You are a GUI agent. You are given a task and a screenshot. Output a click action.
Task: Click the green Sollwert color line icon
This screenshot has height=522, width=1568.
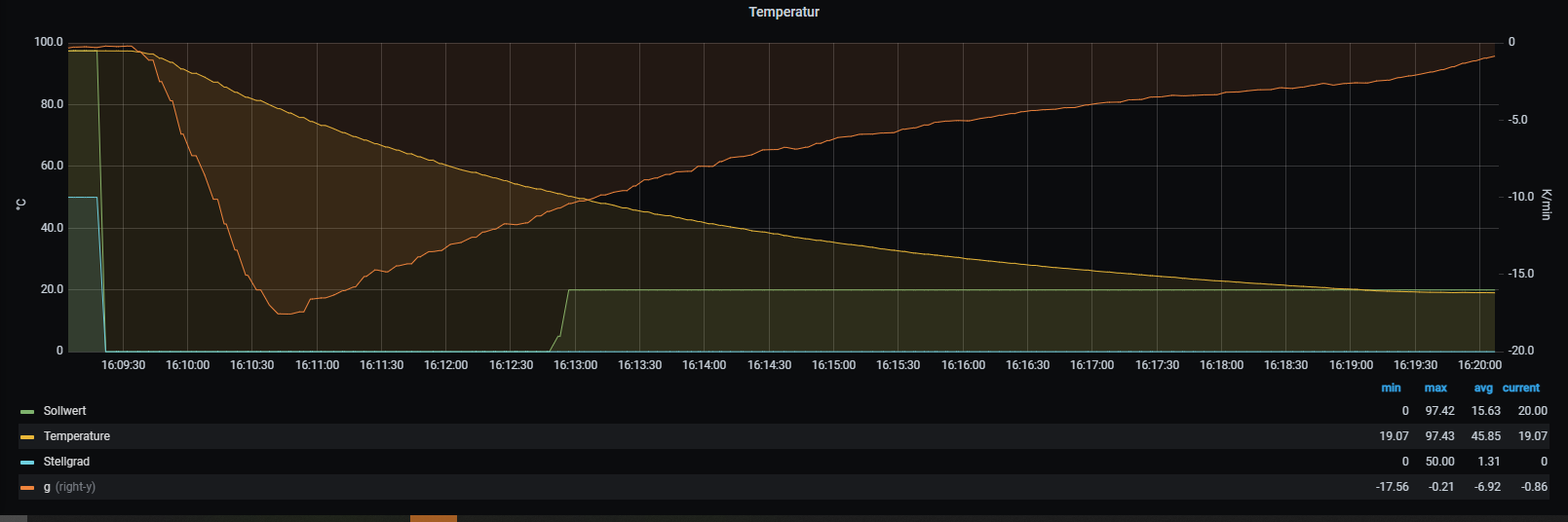[x=27, y=412]
